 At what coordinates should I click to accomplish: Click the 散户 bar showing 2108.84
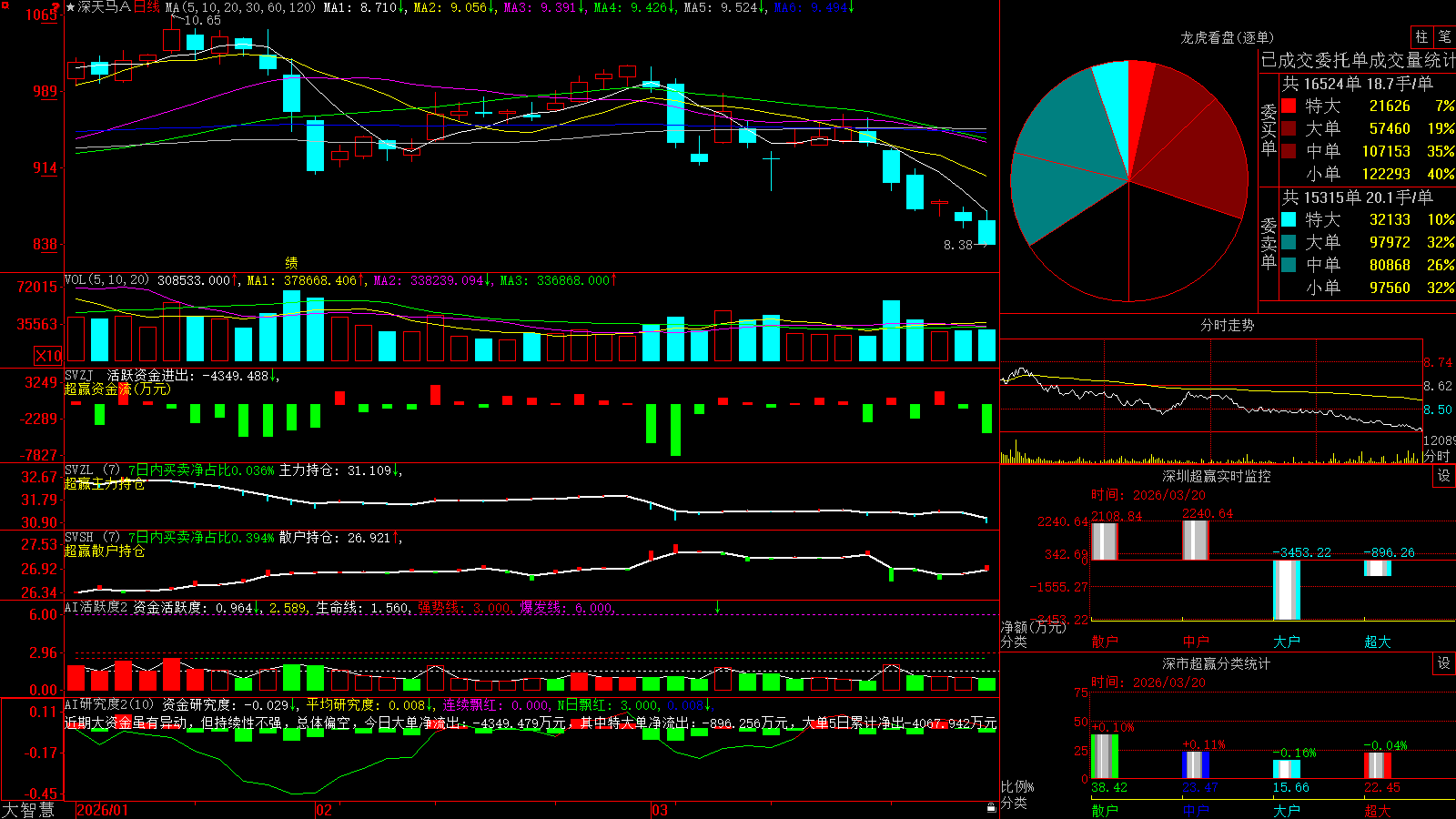[x=1105, y=541]
